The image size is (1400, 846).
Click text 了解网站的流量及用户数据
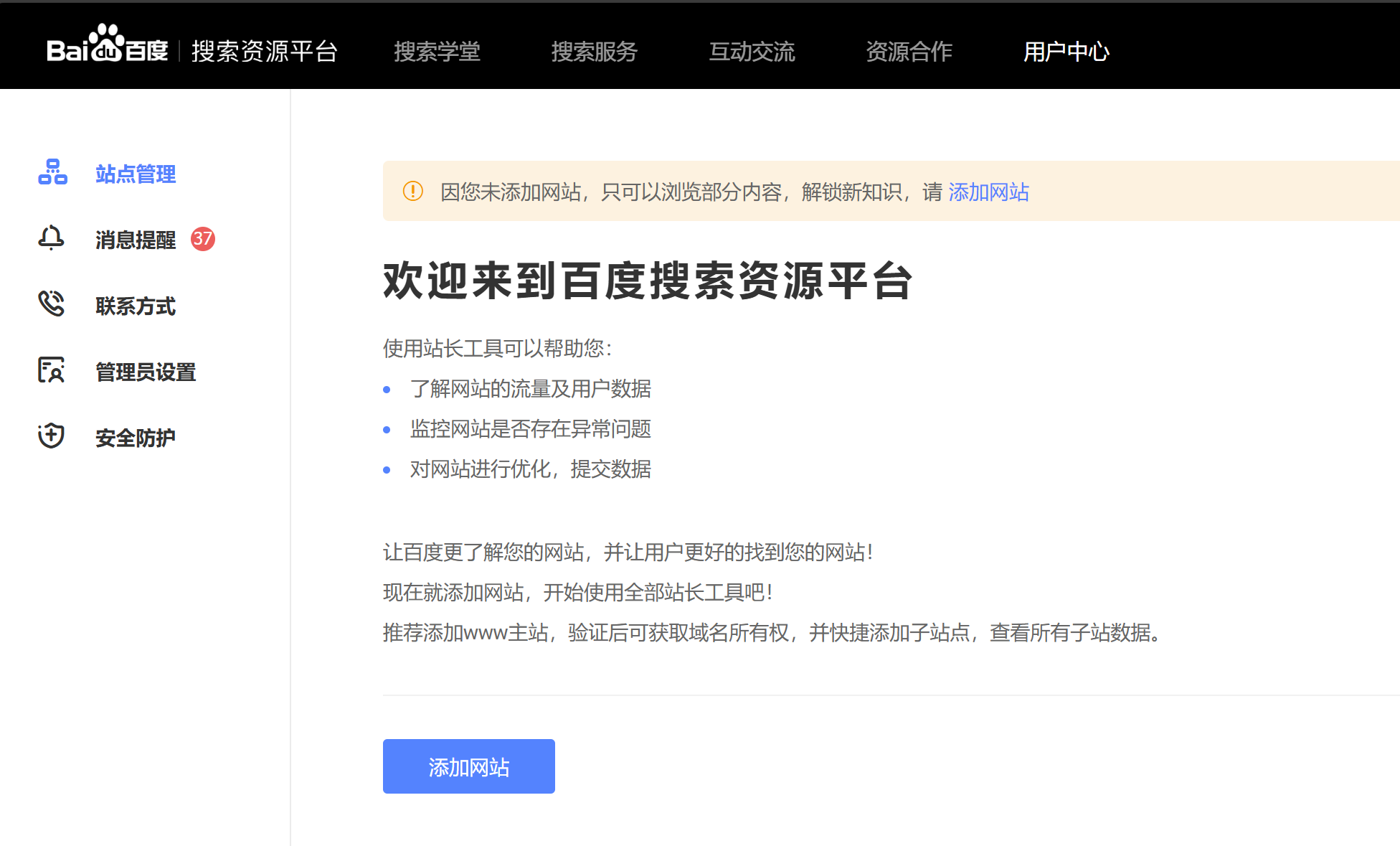tap(531, 389)
